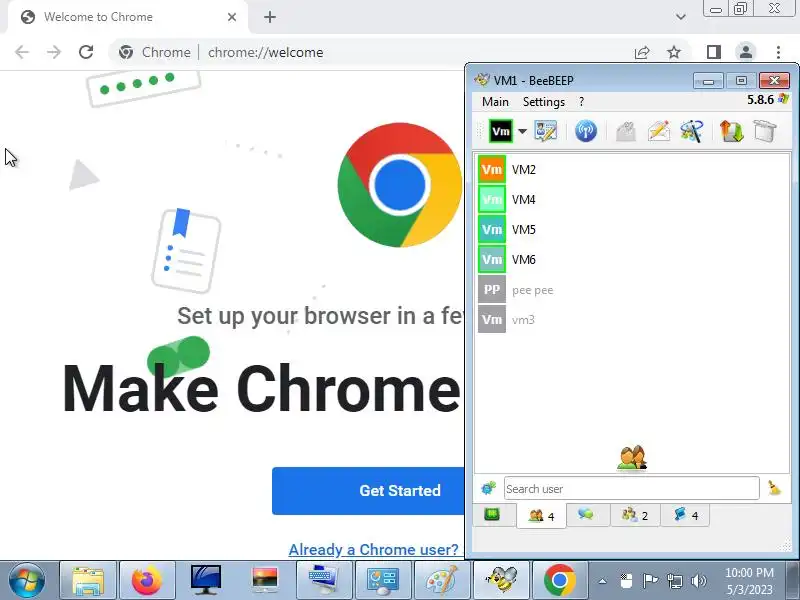Click the Chrome address bar chrome://welcome

point(266,52)
